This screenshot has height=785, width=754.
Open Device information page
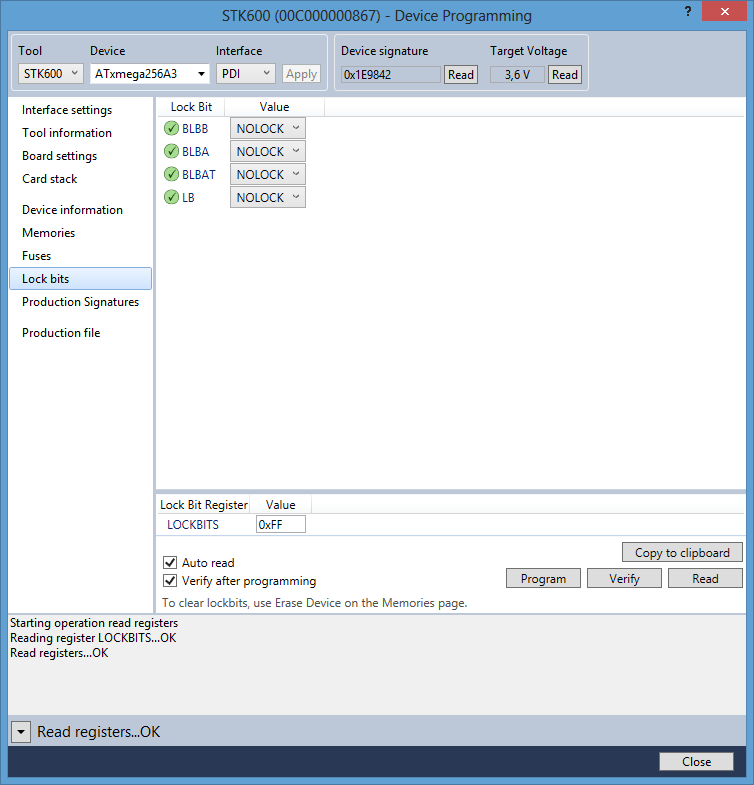(x=73, y=210)
